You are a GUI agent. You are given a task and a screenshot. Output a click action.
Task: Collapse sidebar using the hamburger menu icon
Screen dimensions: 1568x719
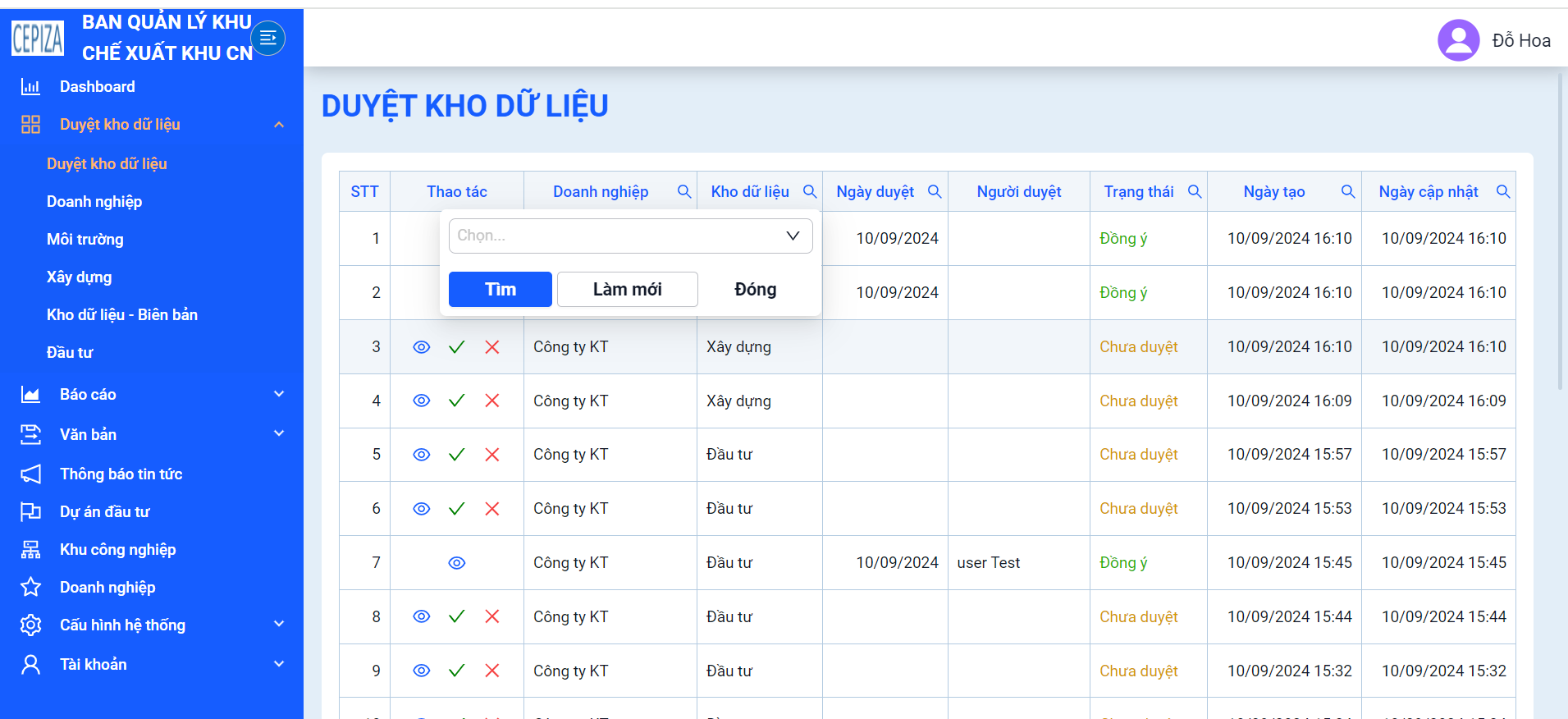(x=267, y=38)
